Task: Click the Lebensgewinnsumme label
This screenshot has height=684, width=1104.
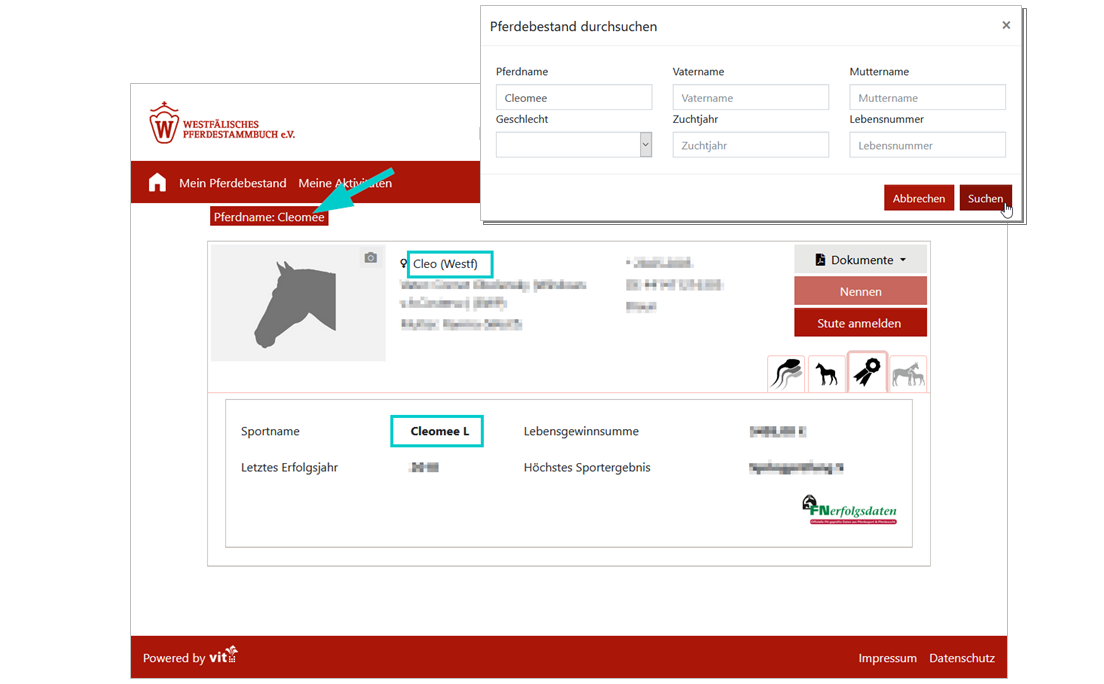Action: click(581, 431)
